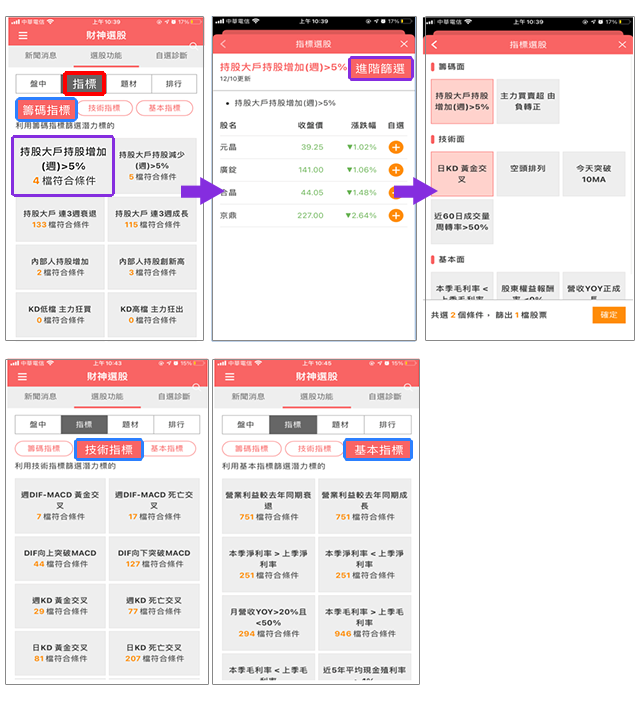Add 元晶 to watchlist with plus icon
The image size is (640, 704).
396,147
